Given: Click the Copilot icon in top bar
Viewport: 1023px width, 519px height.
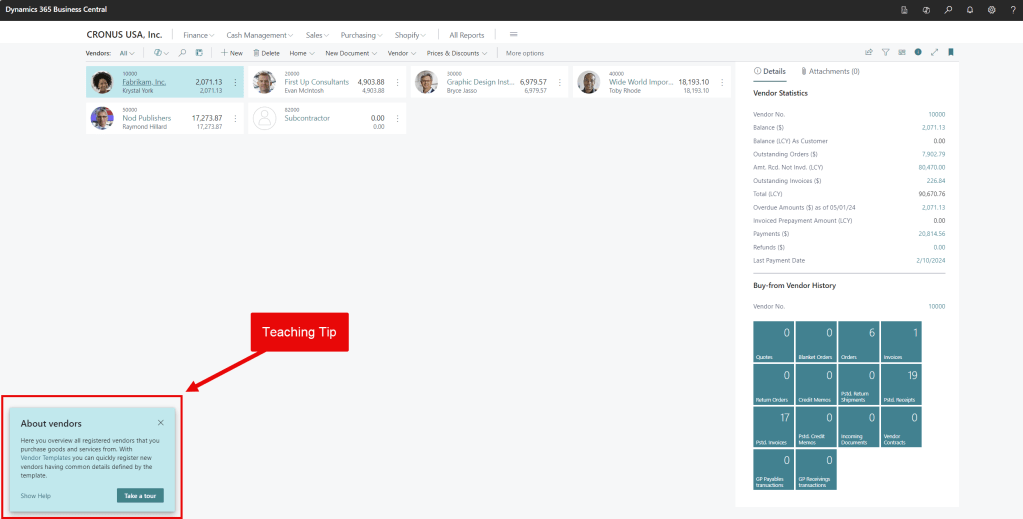Looking at the screenshot, I should 926,9.
